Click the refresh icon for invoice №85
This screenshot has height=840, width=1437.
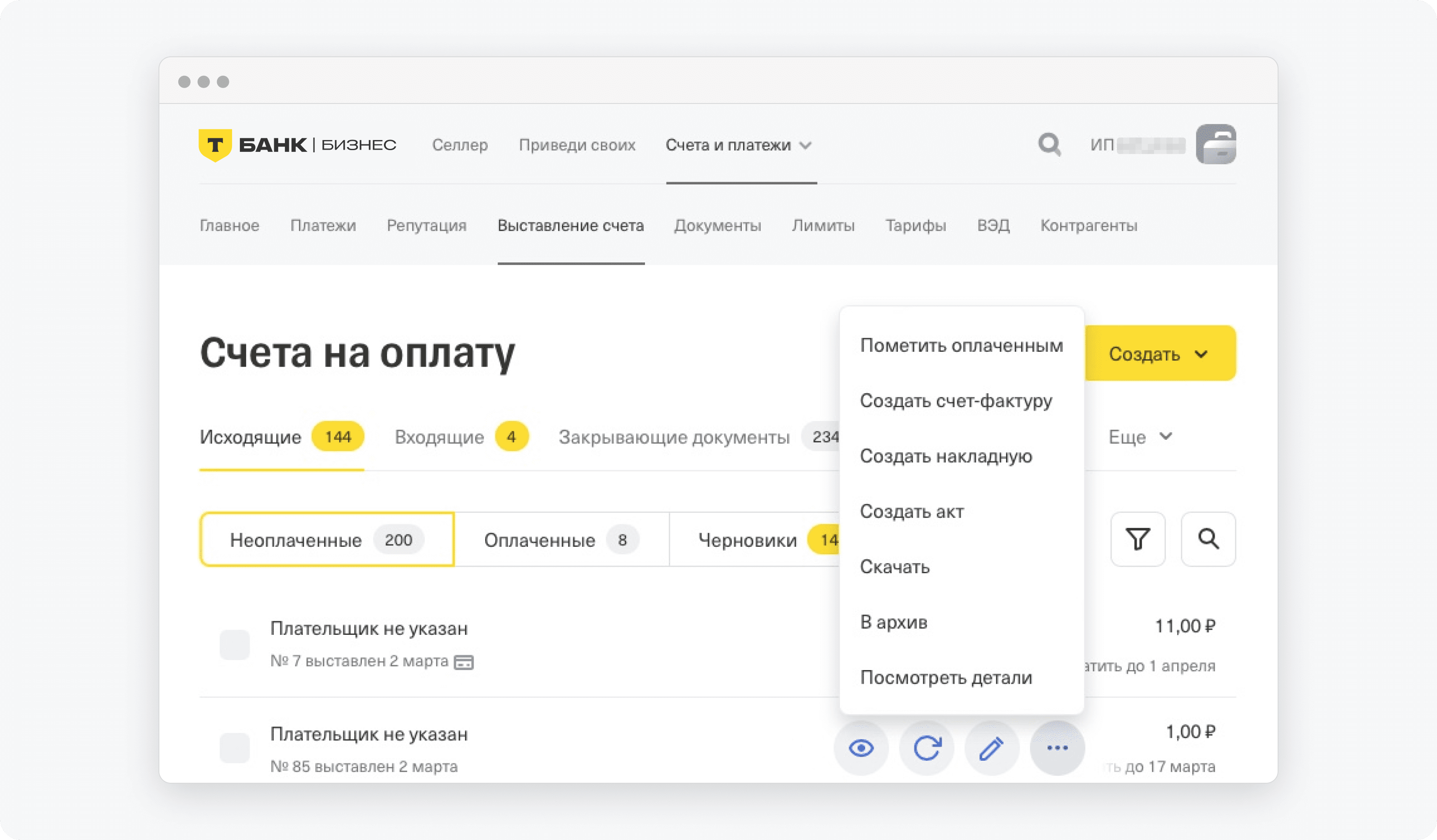pos(927,748)
